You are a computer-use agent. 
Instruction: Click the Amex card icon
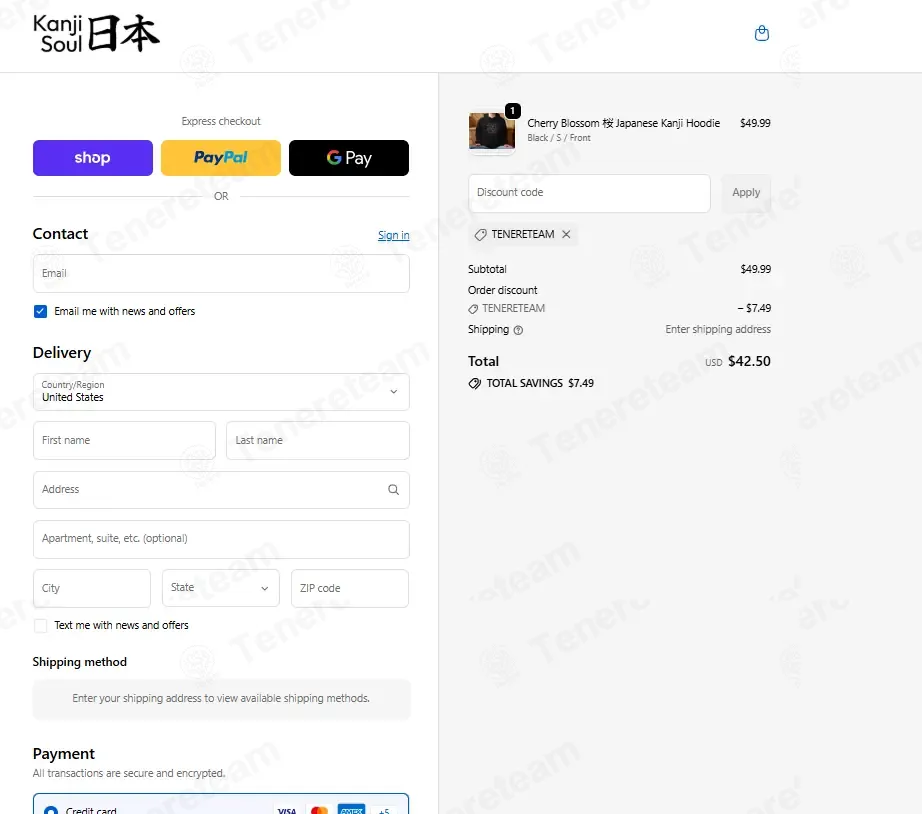[x=351, y=810]
